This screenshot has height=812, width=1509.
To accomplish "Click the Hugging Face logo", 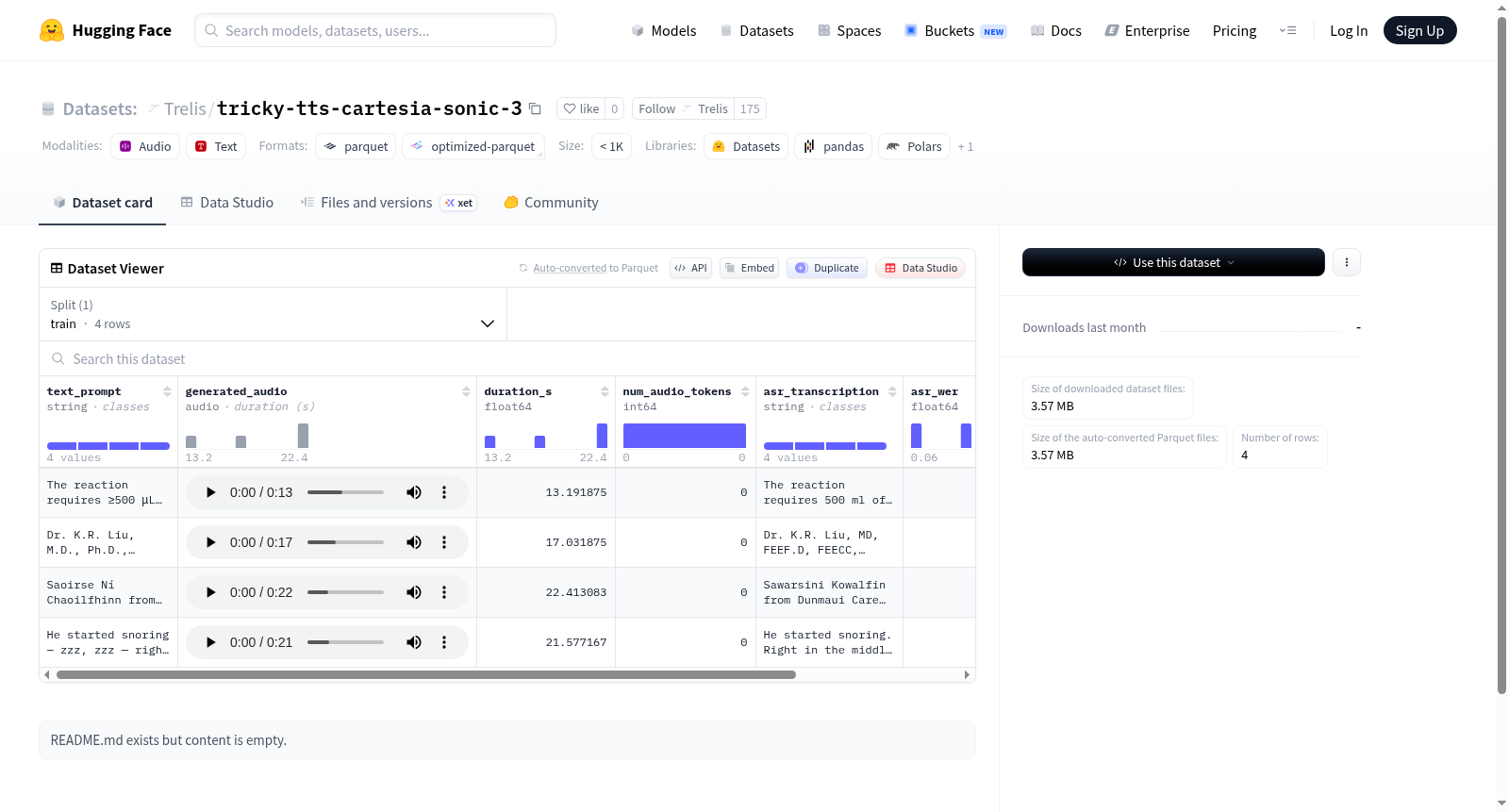I will tap(105, 30).
